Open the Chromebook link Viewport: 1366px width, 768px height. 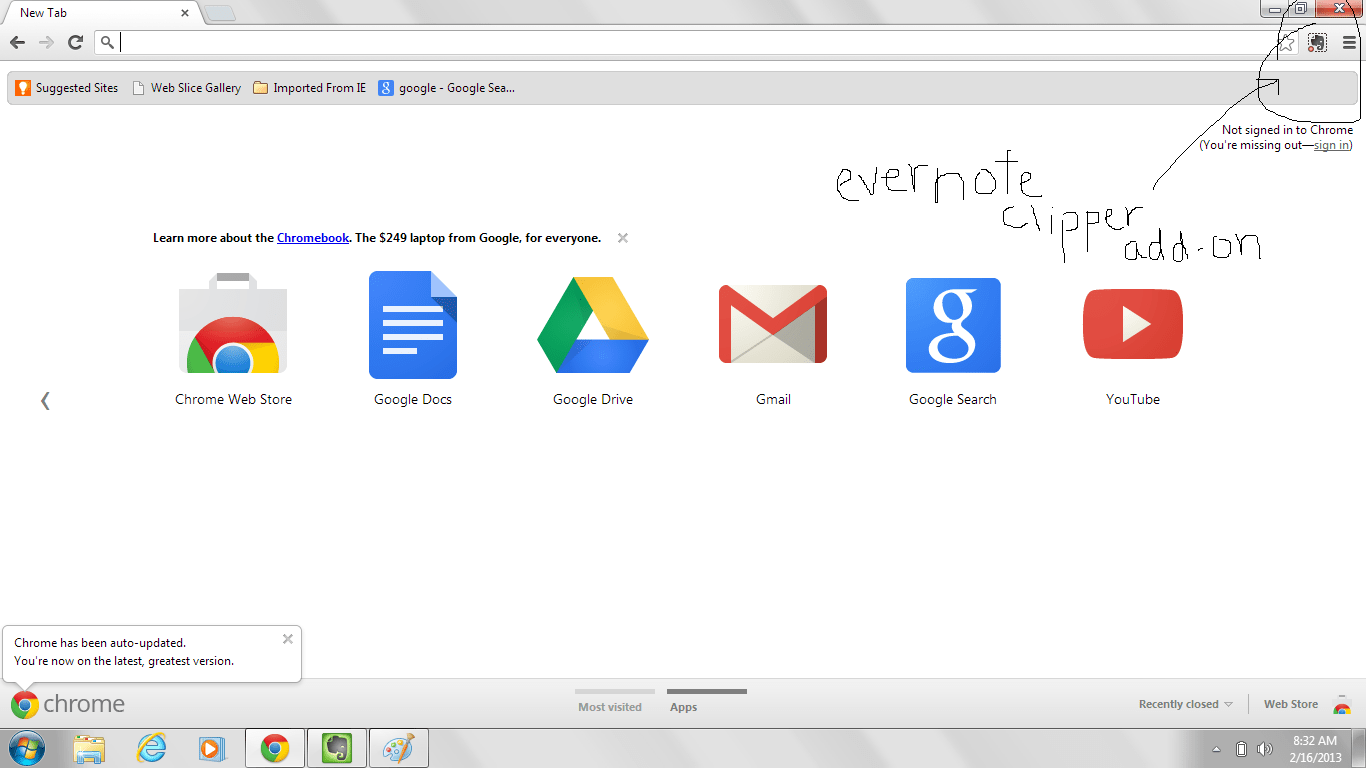313,238
